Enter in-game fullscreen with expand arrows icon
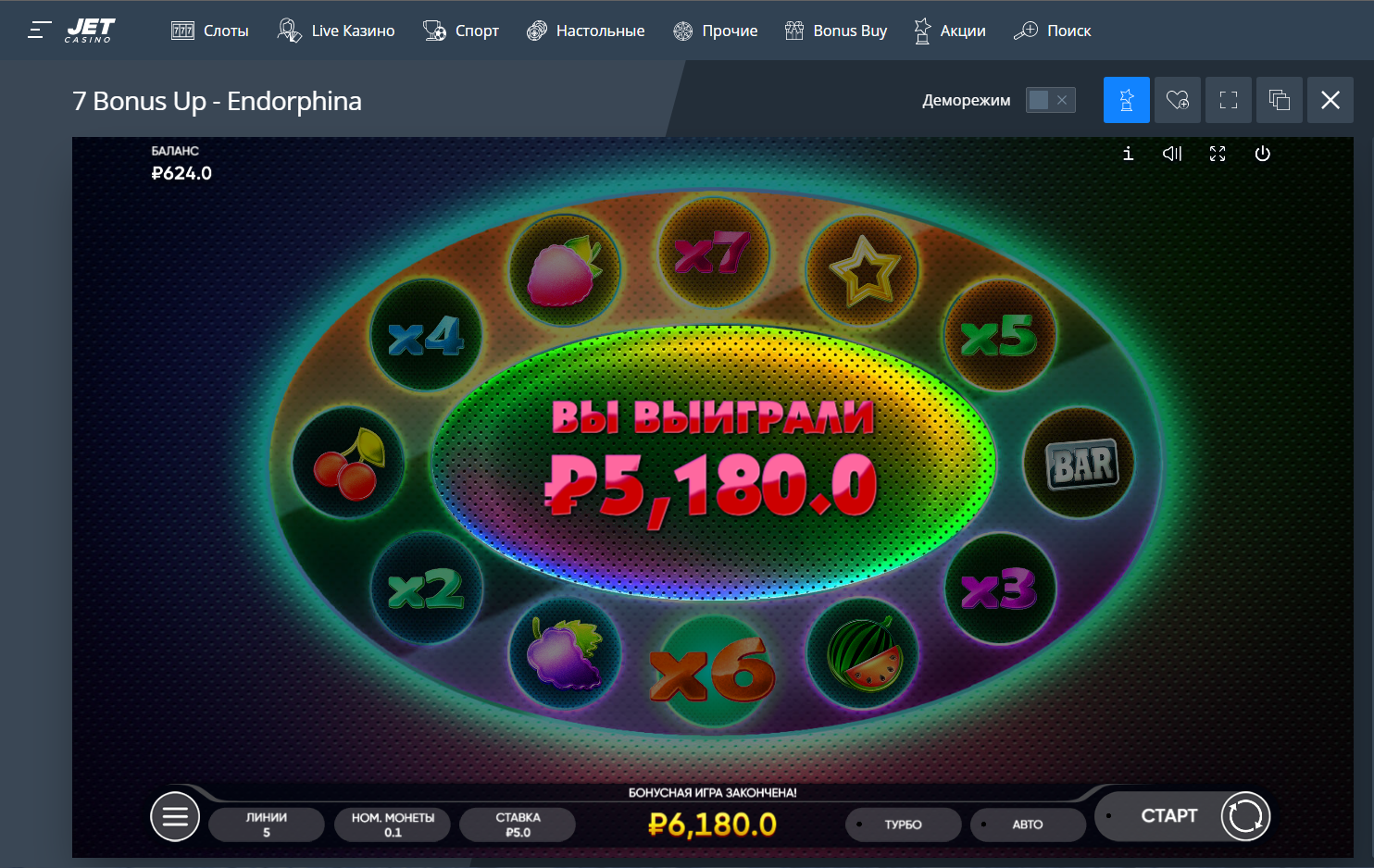This screenshot has width=1374, height=868. [1218, 154]
